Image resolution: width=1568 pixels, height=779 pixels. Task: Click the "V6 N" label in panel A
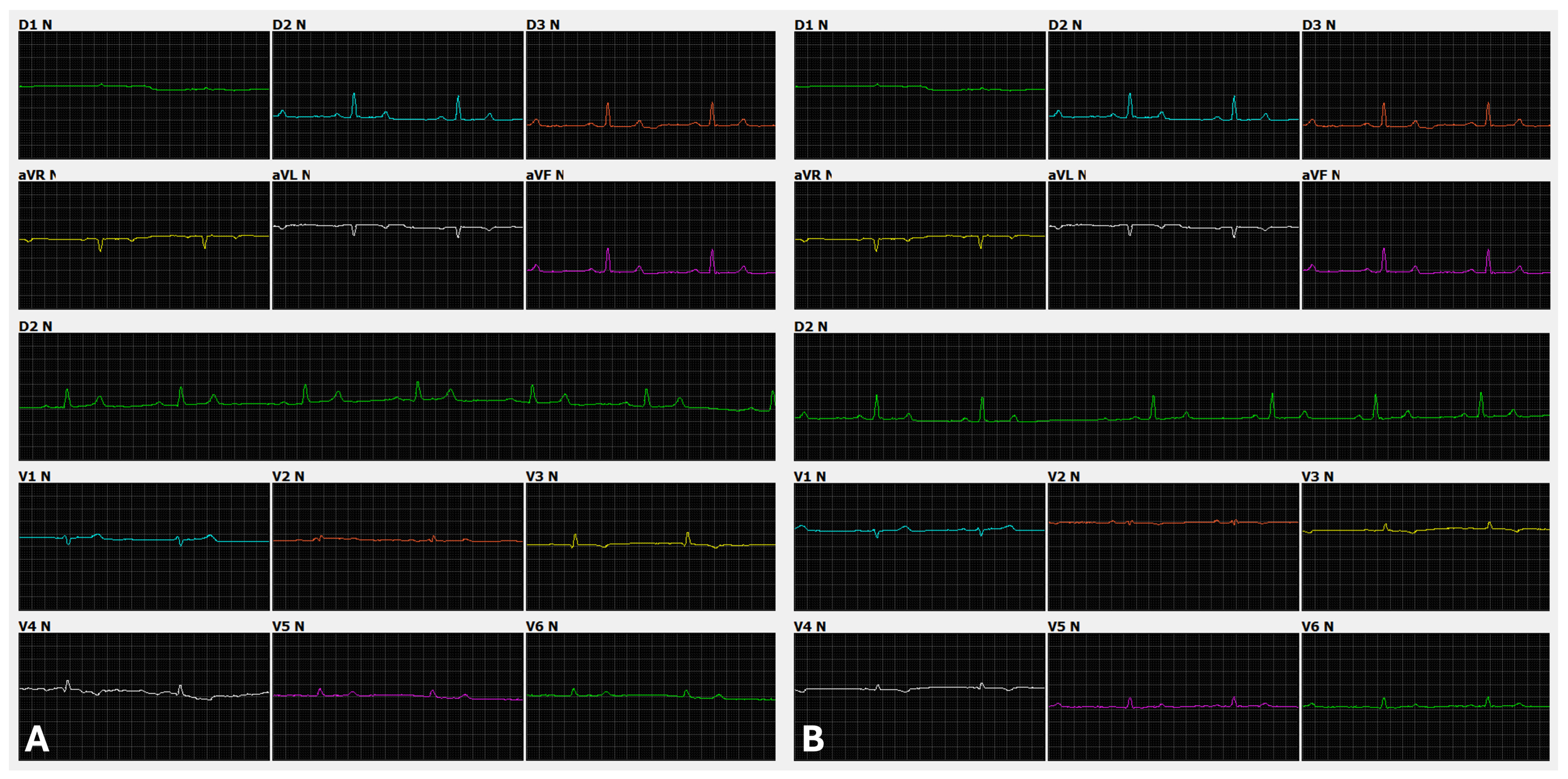point(542,626)
